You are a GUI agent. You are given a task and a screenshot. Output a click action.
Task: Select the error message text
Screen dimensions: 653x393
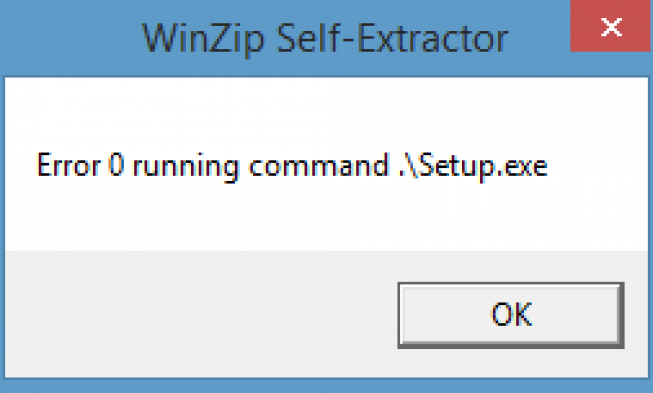[292, 167]
